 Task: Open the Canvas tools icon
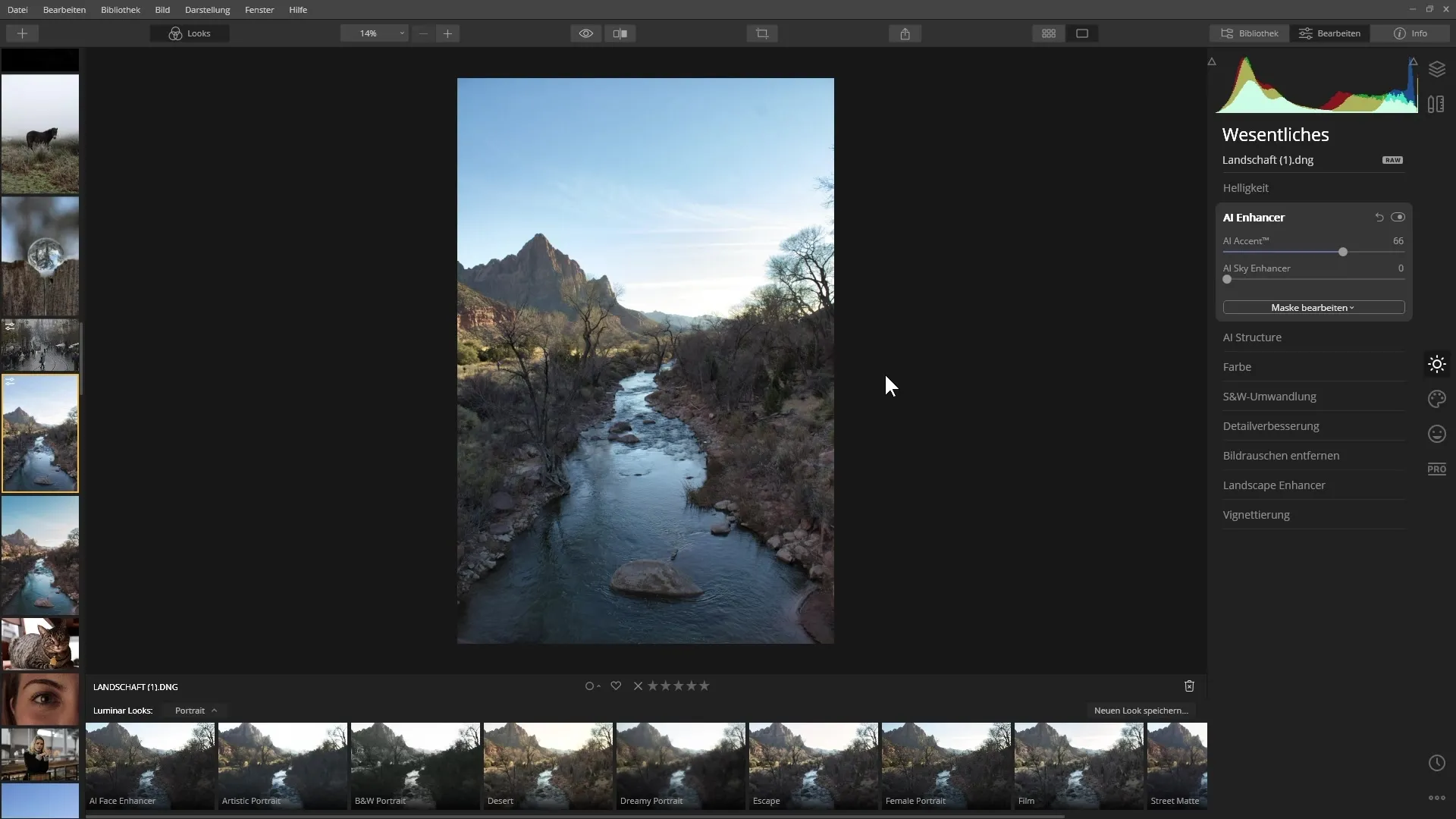[x=1436, y=104]
